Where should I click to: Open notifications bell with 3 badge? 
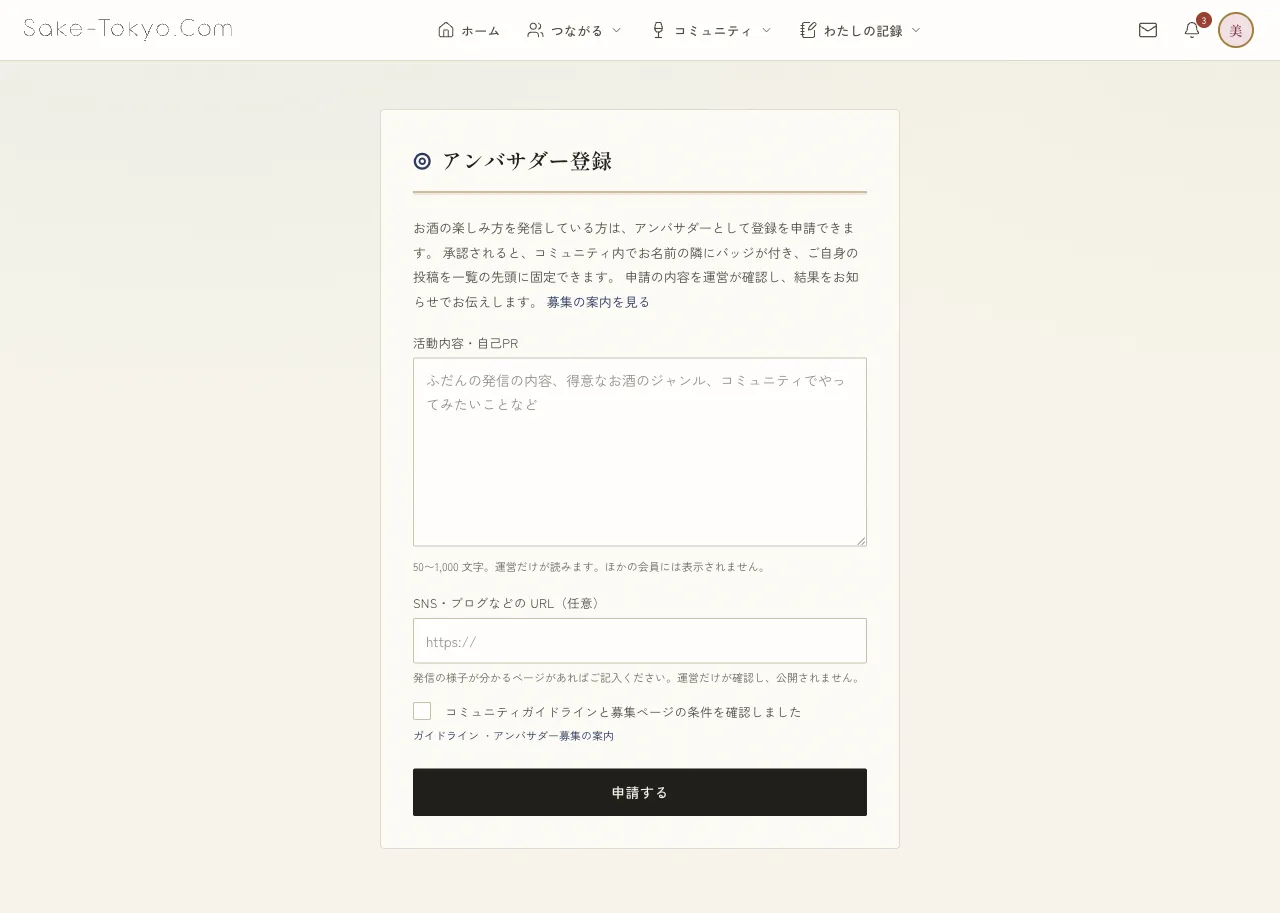1192,30
